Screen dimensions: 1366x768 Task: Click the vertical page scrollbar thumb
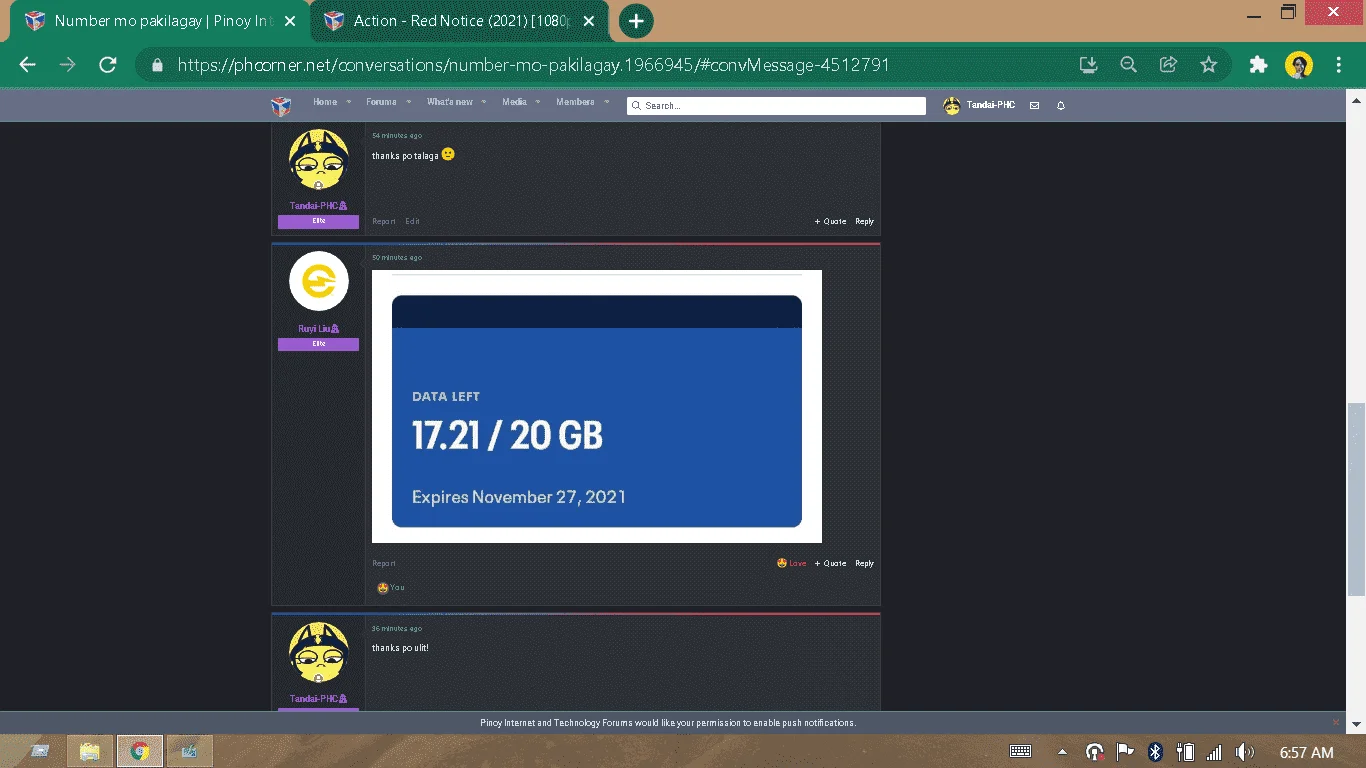tap(1356, 498)
